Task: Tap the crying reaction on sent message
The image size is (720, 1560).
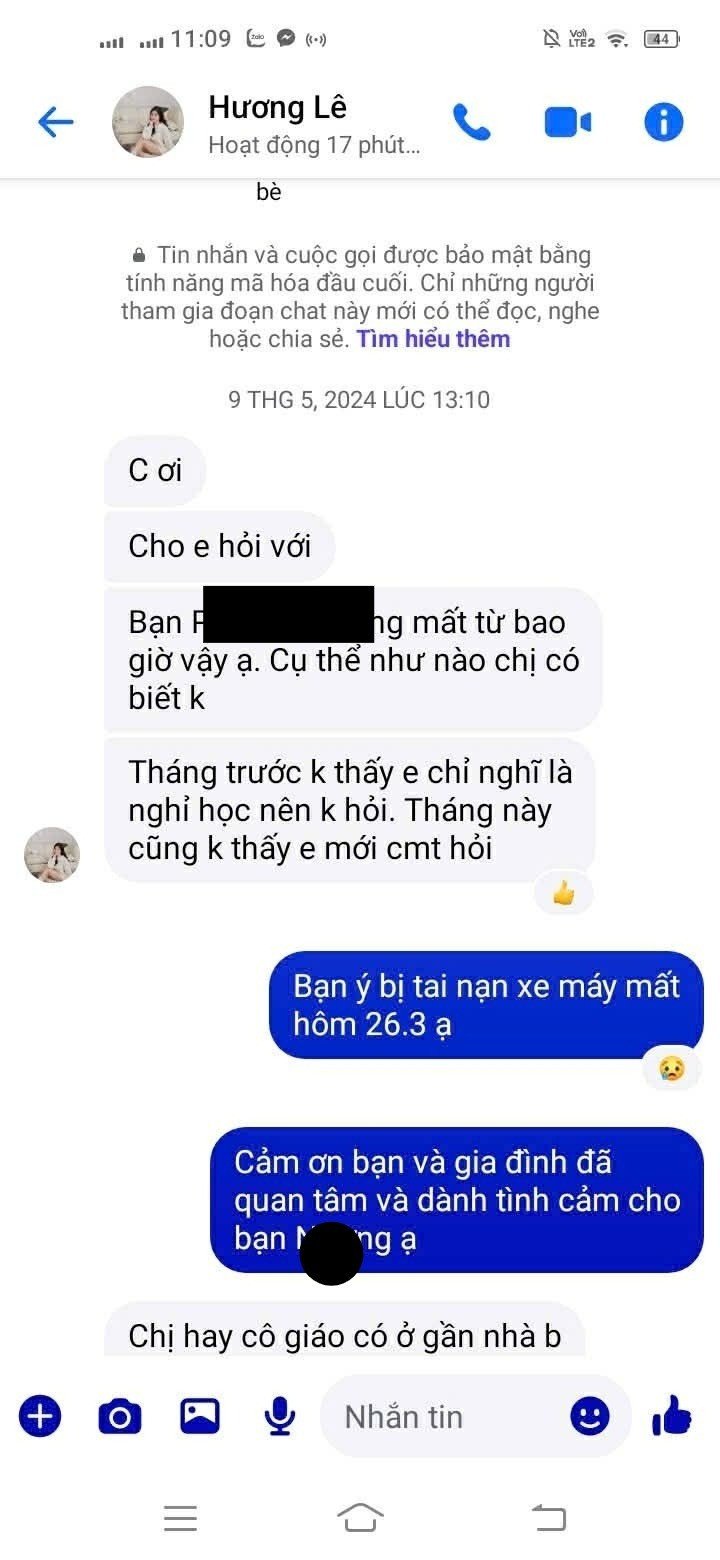Action: [x=672, y=1068]
